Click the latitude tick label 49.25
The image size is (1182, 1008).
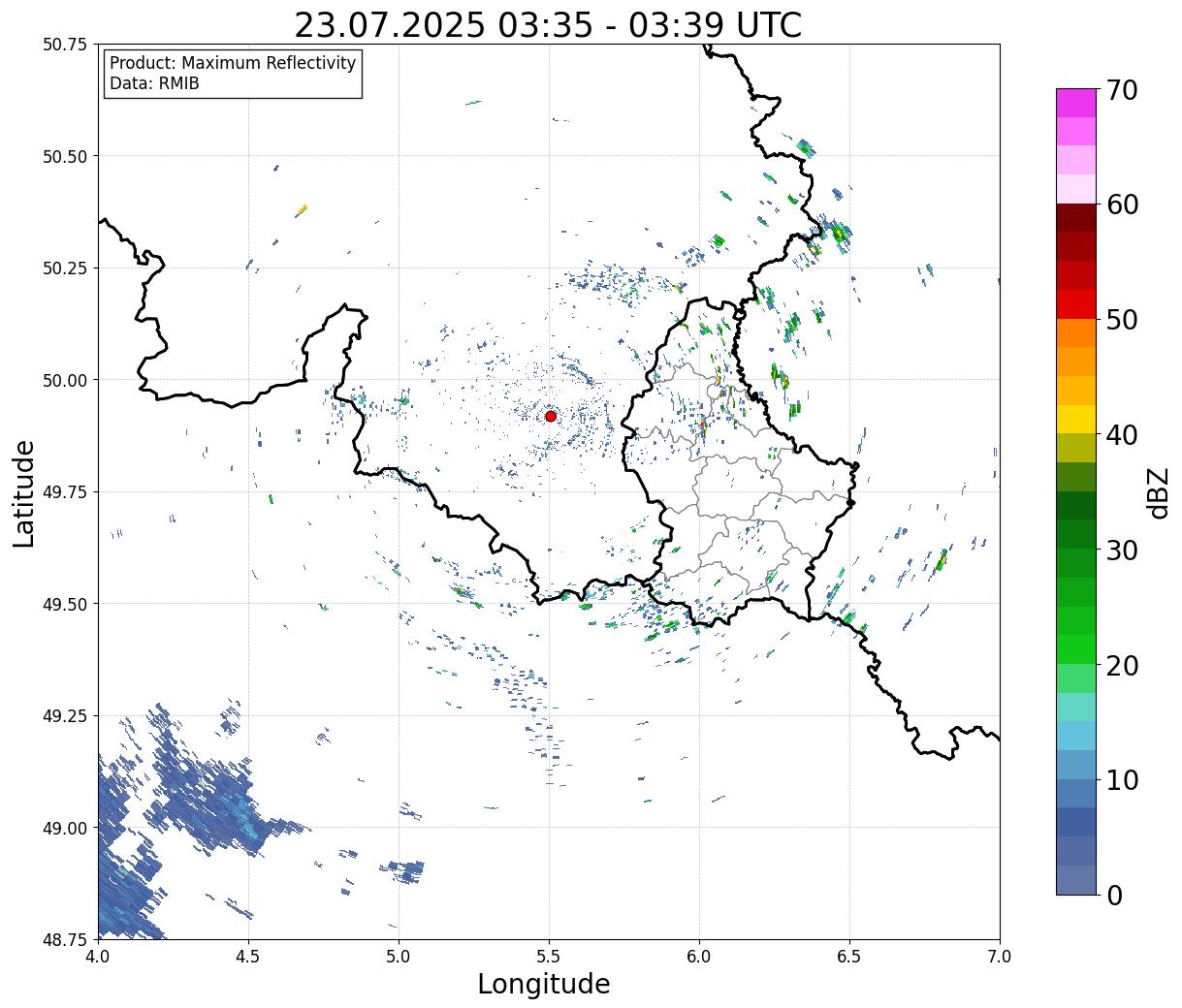coord(64,715)
